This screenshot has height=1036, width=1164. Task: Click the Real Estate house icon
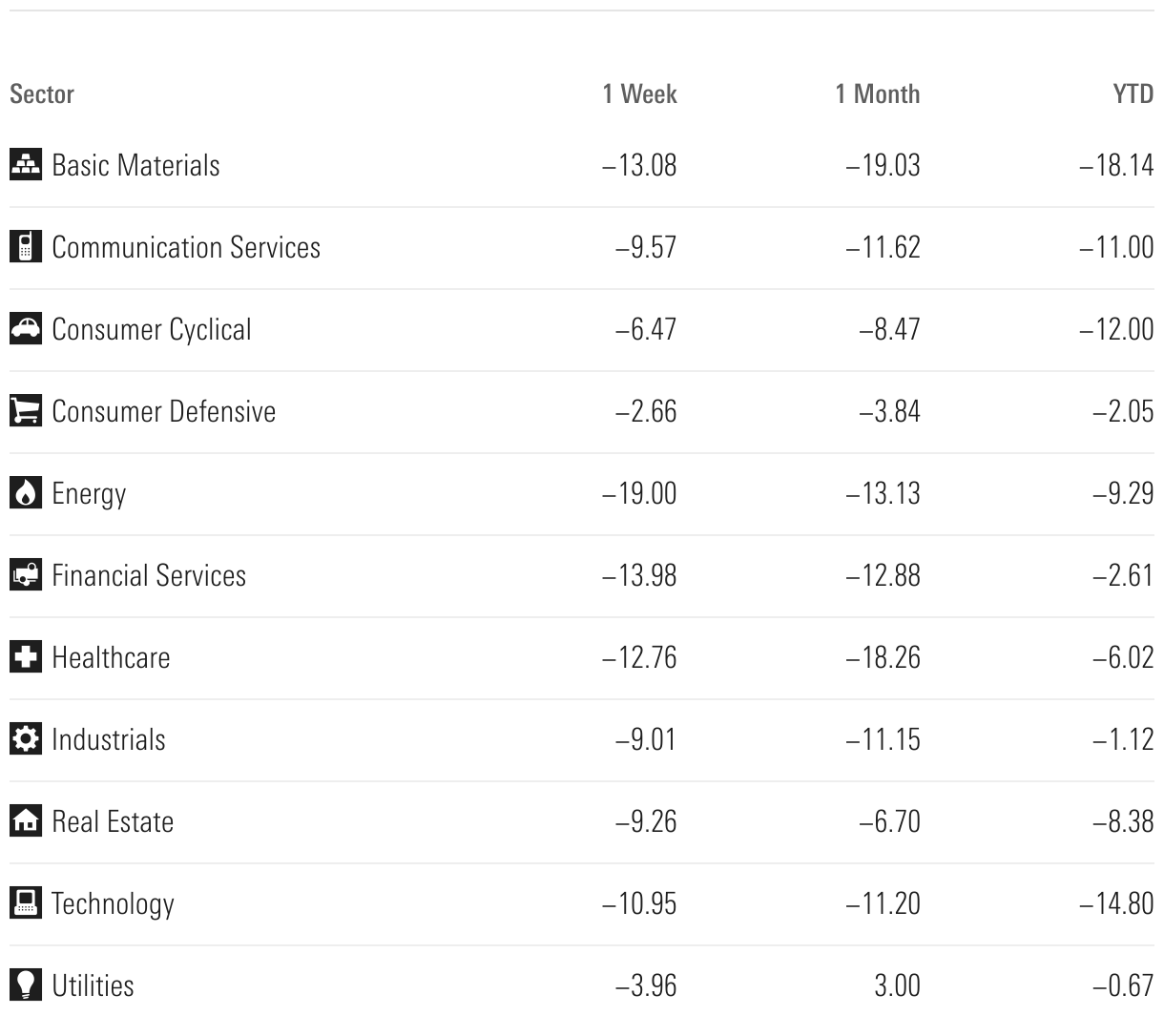click(26, 821)
